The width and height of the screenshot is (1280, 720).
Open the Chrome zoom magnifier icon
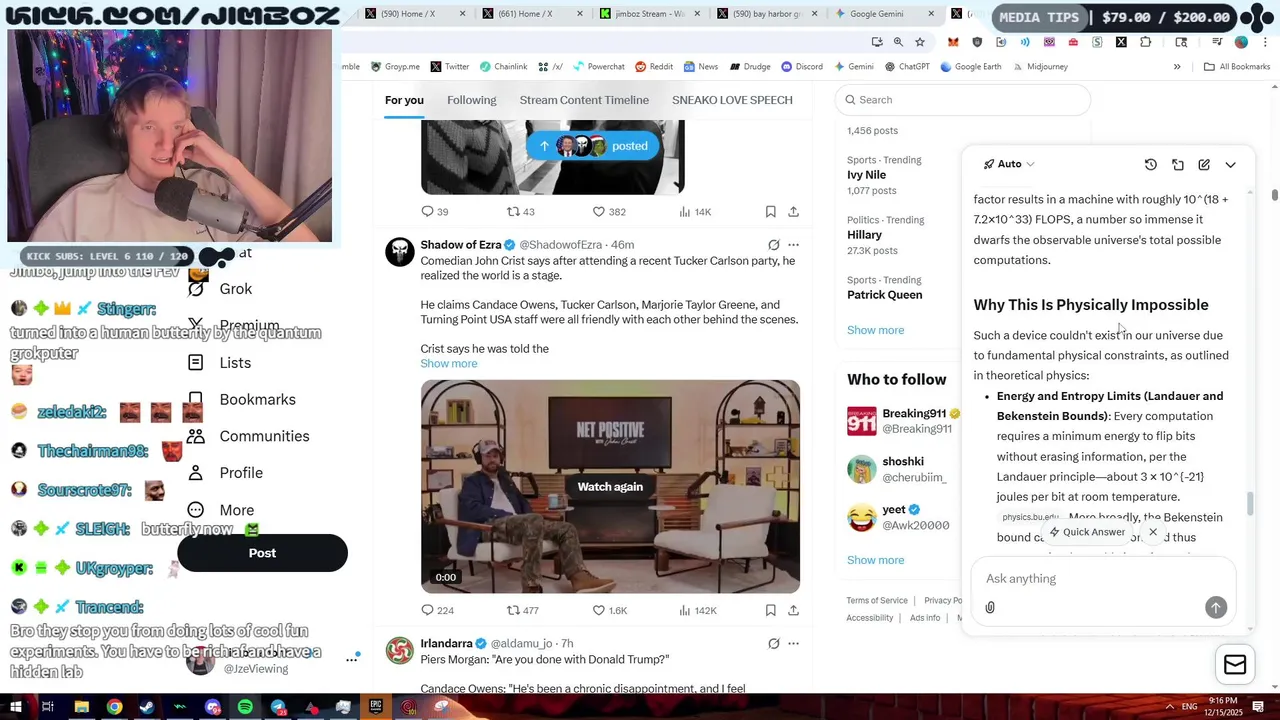tap(898, 42)
